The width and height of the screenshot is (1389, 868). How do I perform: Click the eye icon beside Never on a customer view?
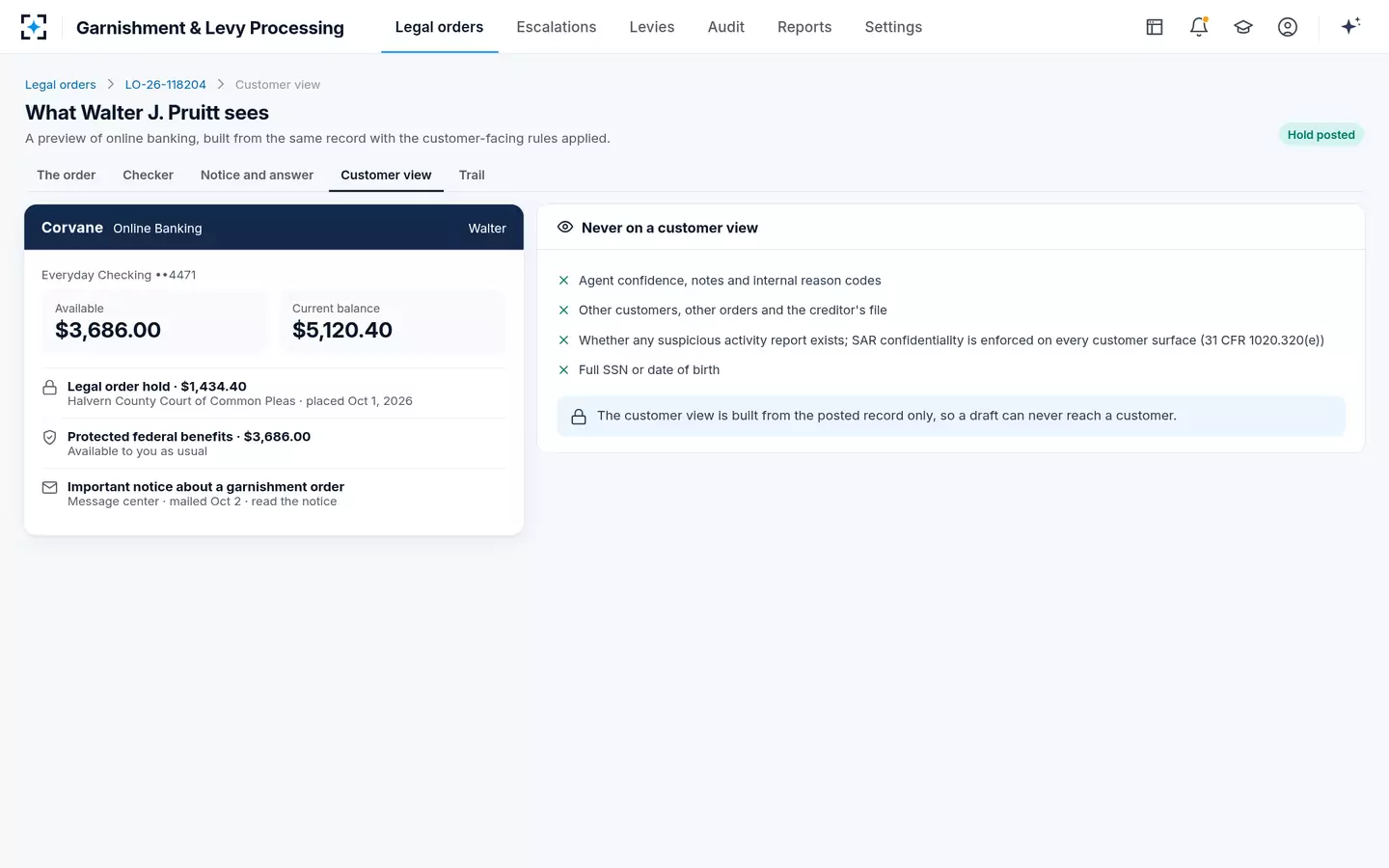coord(565,228)
